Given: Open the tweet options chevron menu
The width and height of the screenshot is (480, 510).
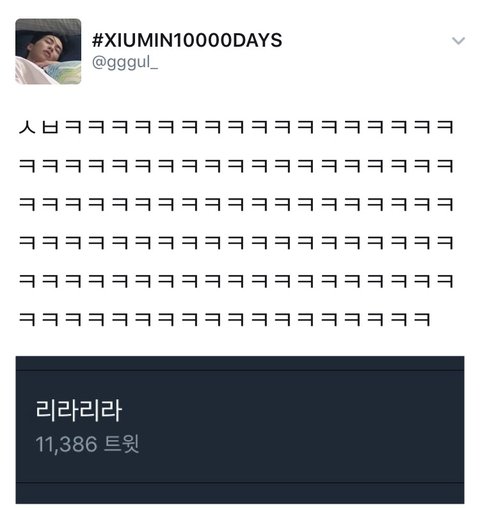Looking at the screenshot, I should (x=458, y=41).
